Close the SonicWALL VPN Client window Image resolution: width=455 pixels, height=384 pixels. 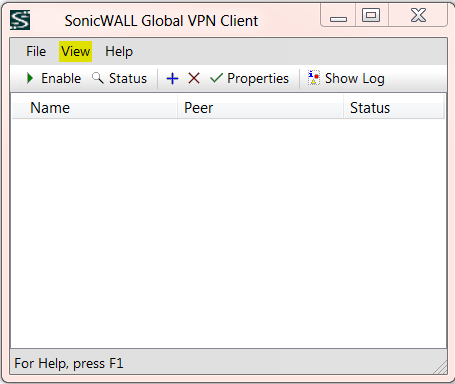click(418, 15)
